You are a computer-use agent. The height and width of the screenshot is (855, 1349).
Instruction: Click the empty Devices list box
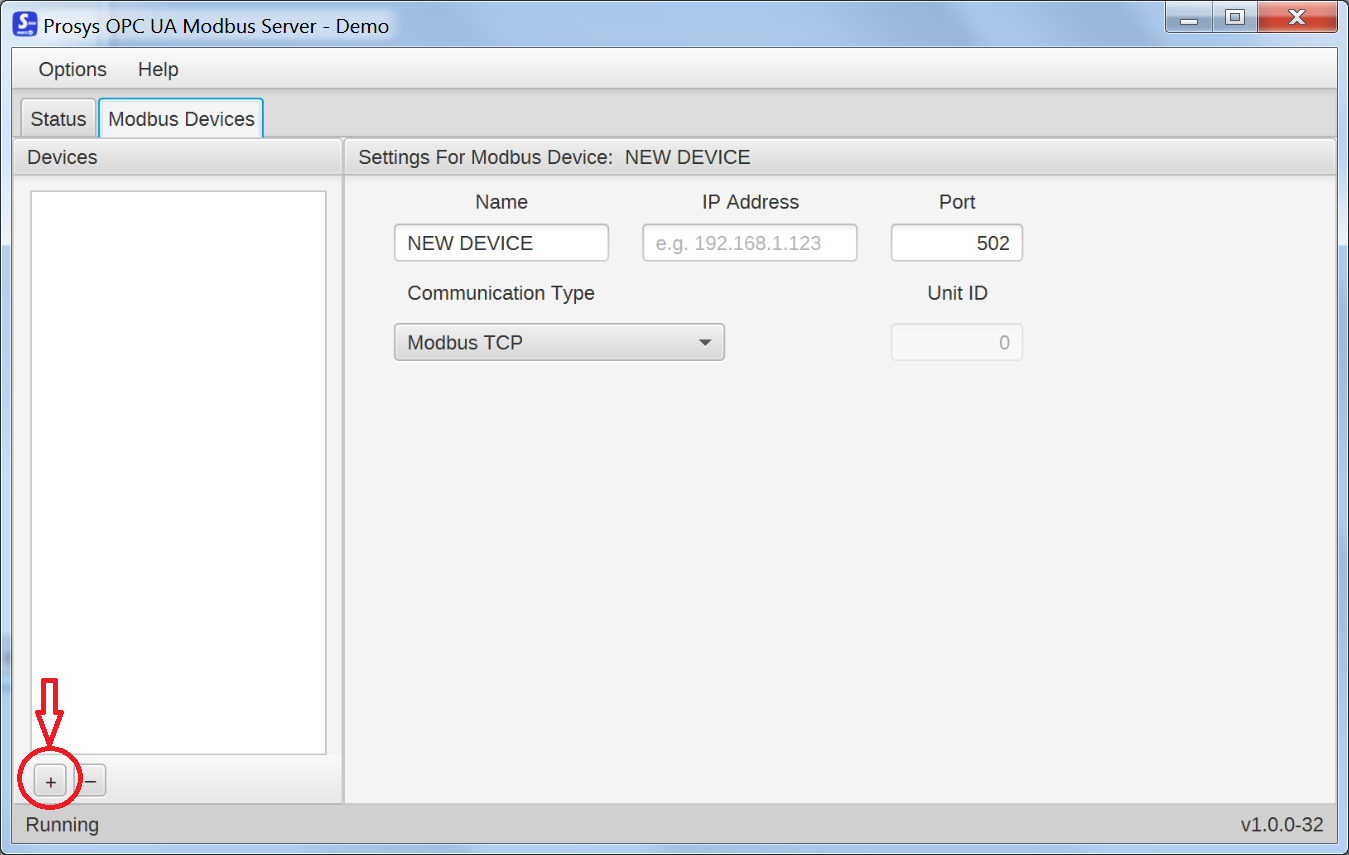179,472
